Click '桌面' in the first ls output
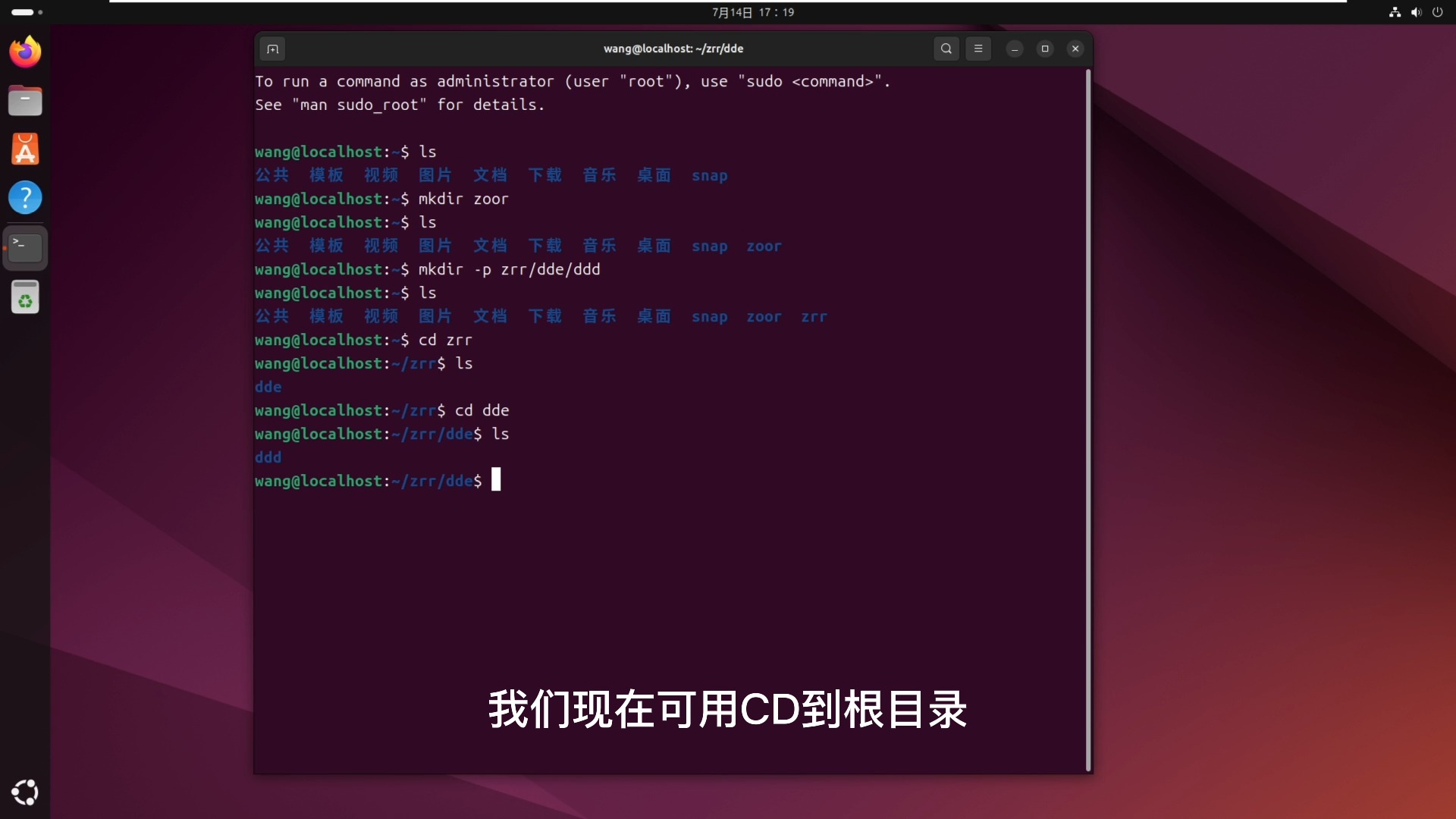 (x=654, y=175)
